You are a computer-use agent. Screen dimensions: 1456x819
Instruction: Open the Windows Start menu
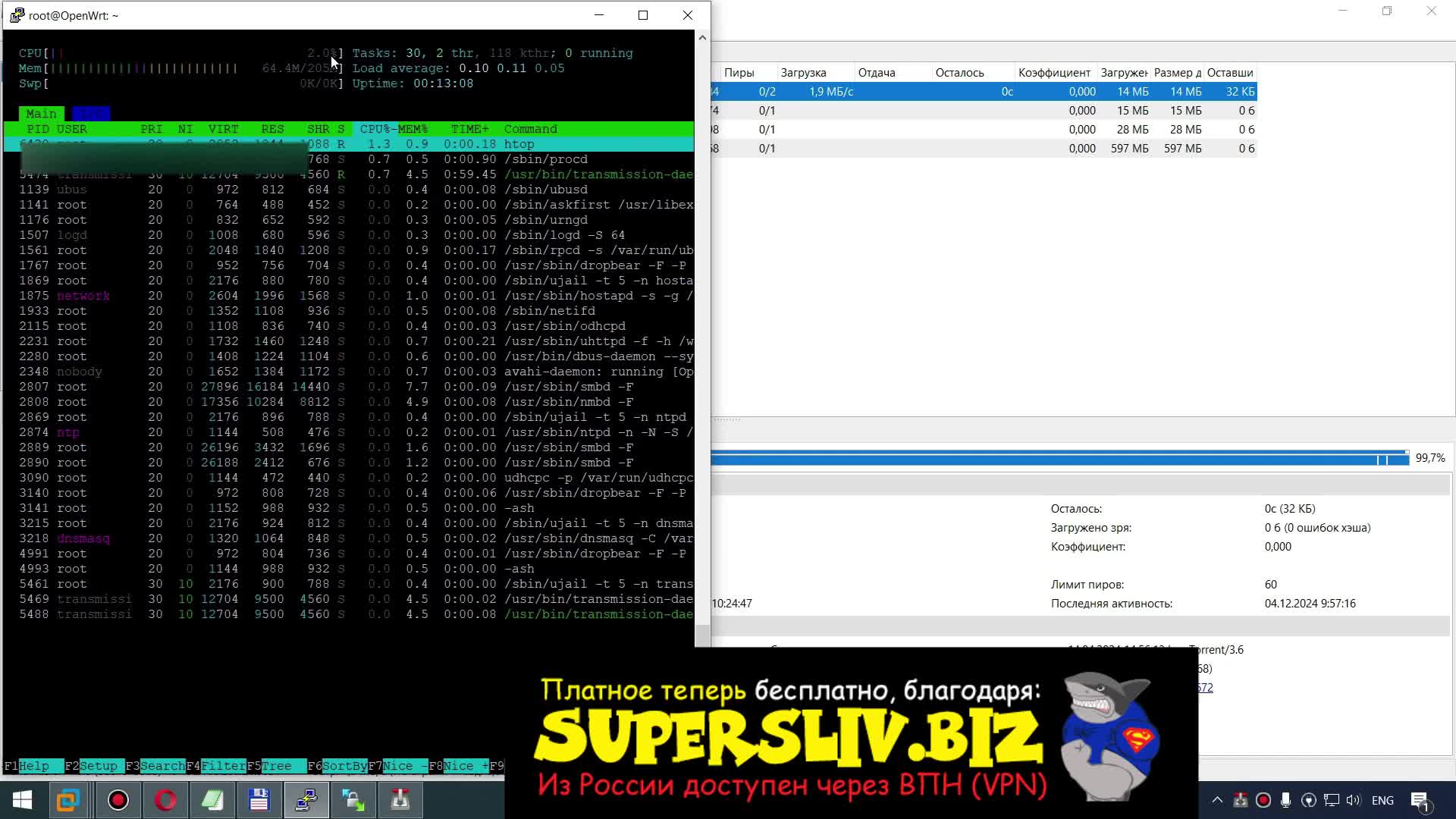coord(20,800)
